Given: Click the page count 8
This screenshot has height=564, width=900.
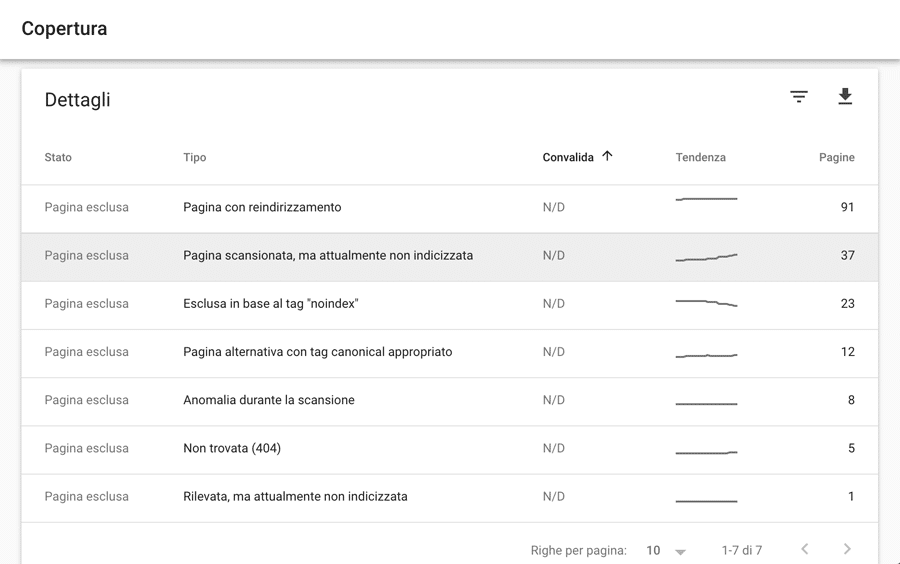Looking at the screenshot, I should click(x=851, y=400).
